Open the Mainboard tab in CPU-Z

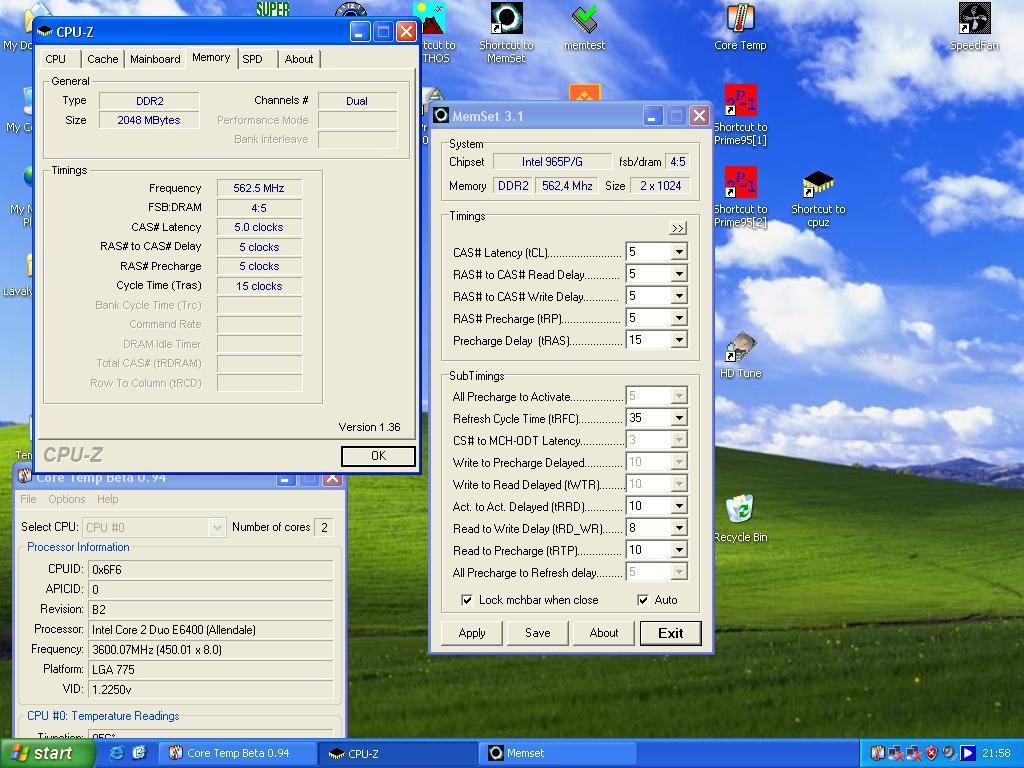155,59
